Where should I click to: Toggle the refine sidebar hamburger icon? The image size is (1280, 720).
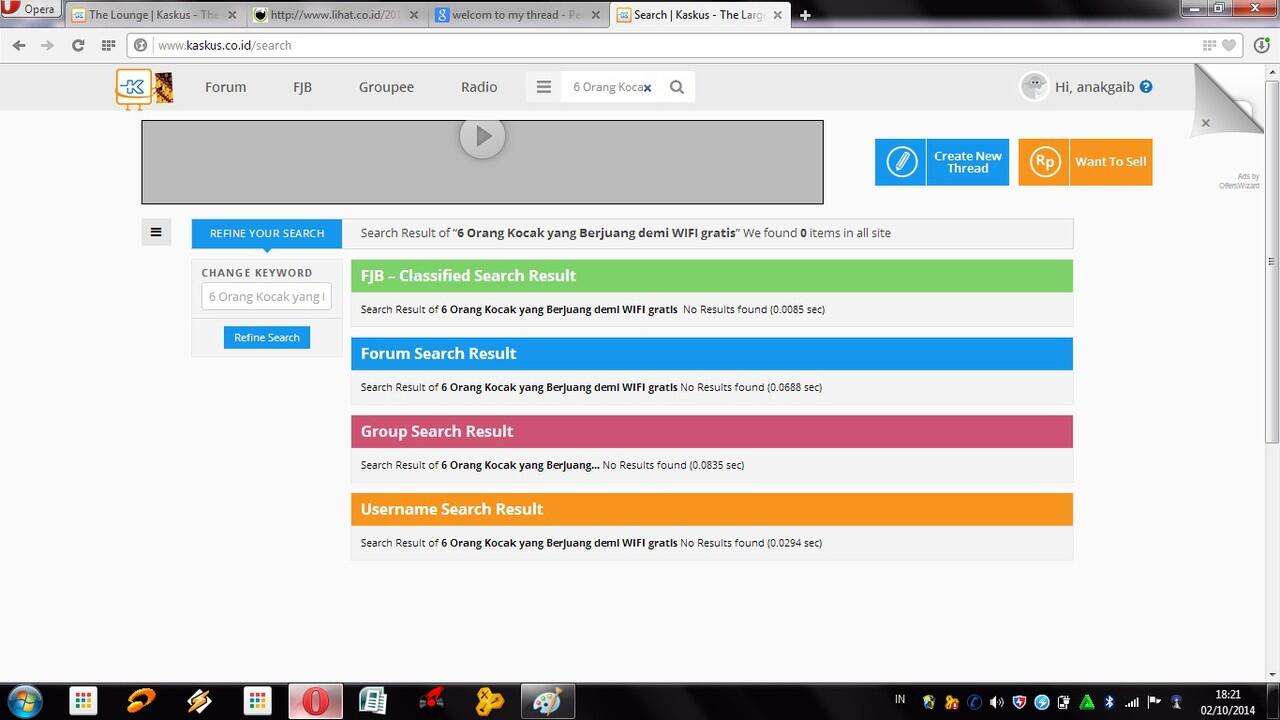156,233
